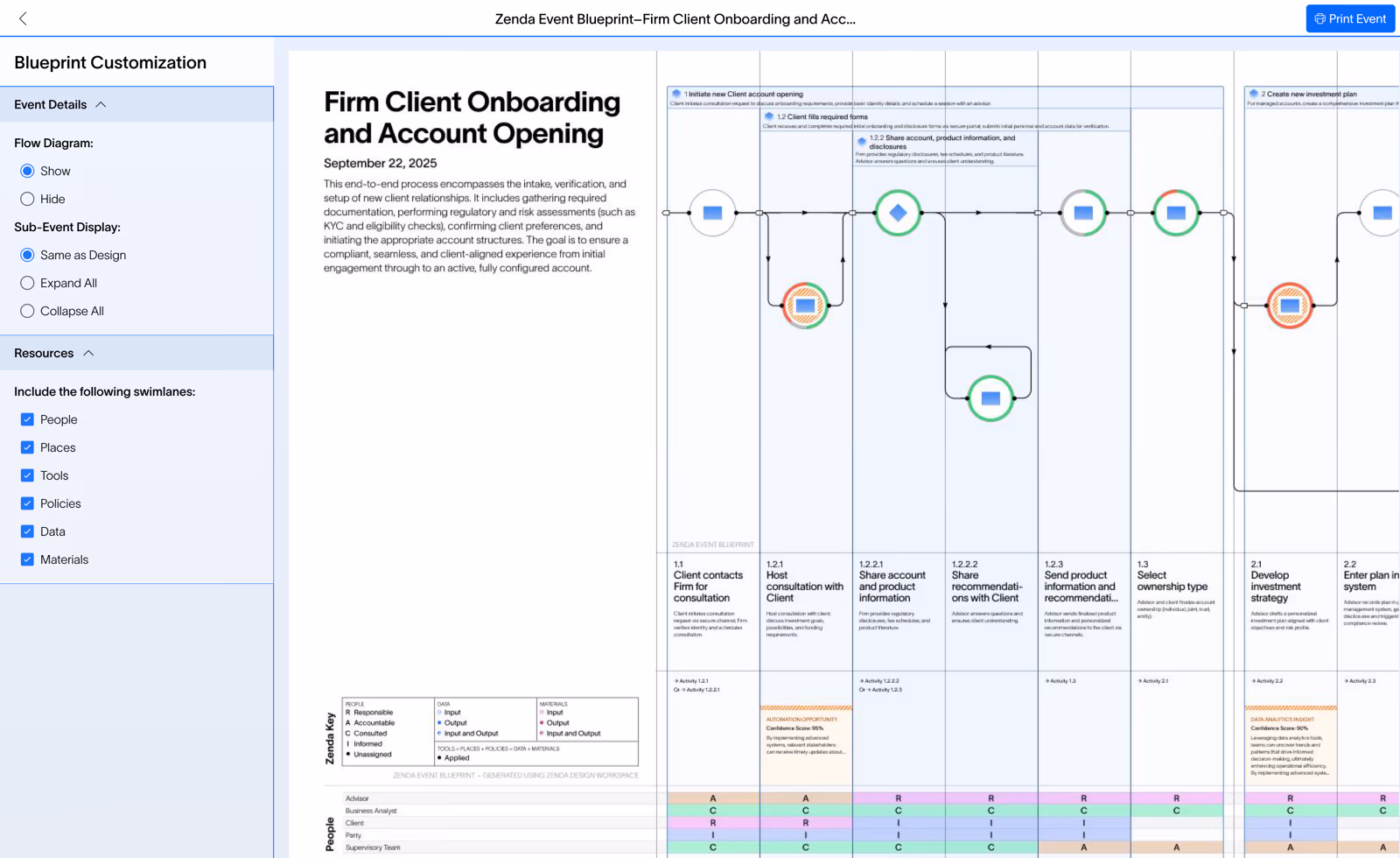This screenshot has width=1400, height=858.
Task: Click the 'Firm Client Onboarding and Account Opening' heading
Action: (472, 117)
